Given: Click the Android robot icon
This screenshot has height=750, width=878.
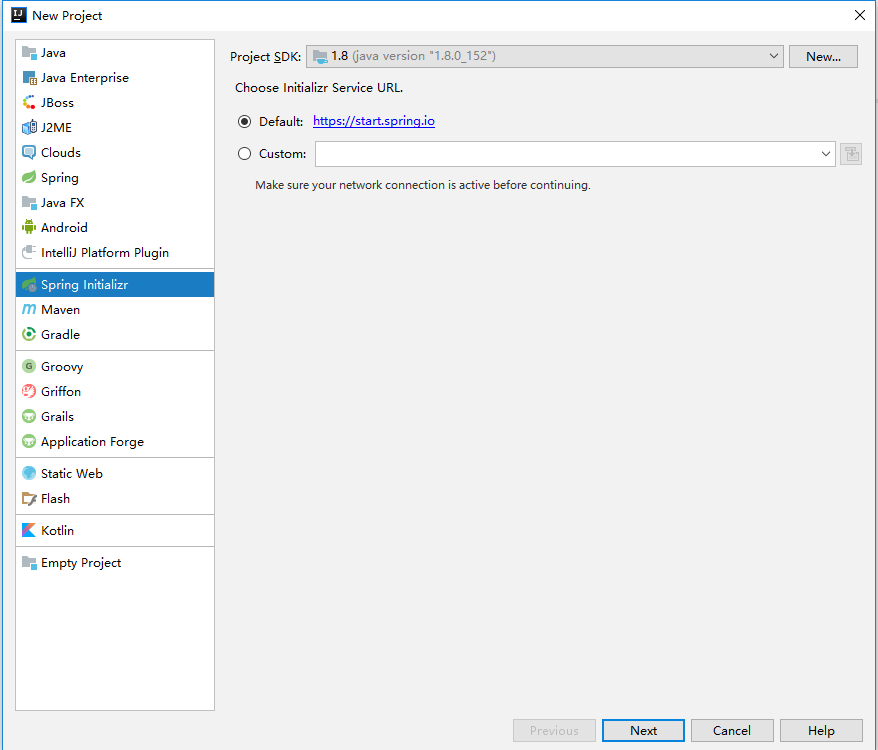Looking at the screenshot, I should pos(29,228).
